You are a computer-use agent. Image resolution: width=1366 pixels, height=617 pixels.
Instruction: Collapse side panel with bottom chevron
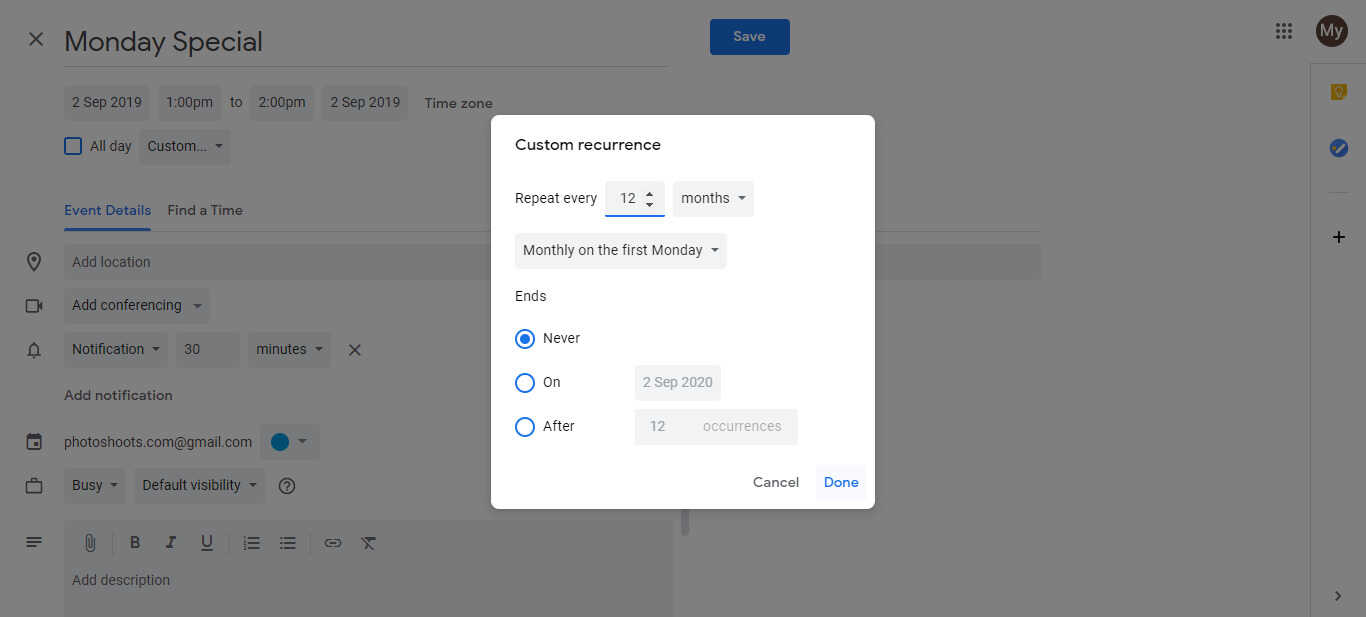click(1338, 596)
